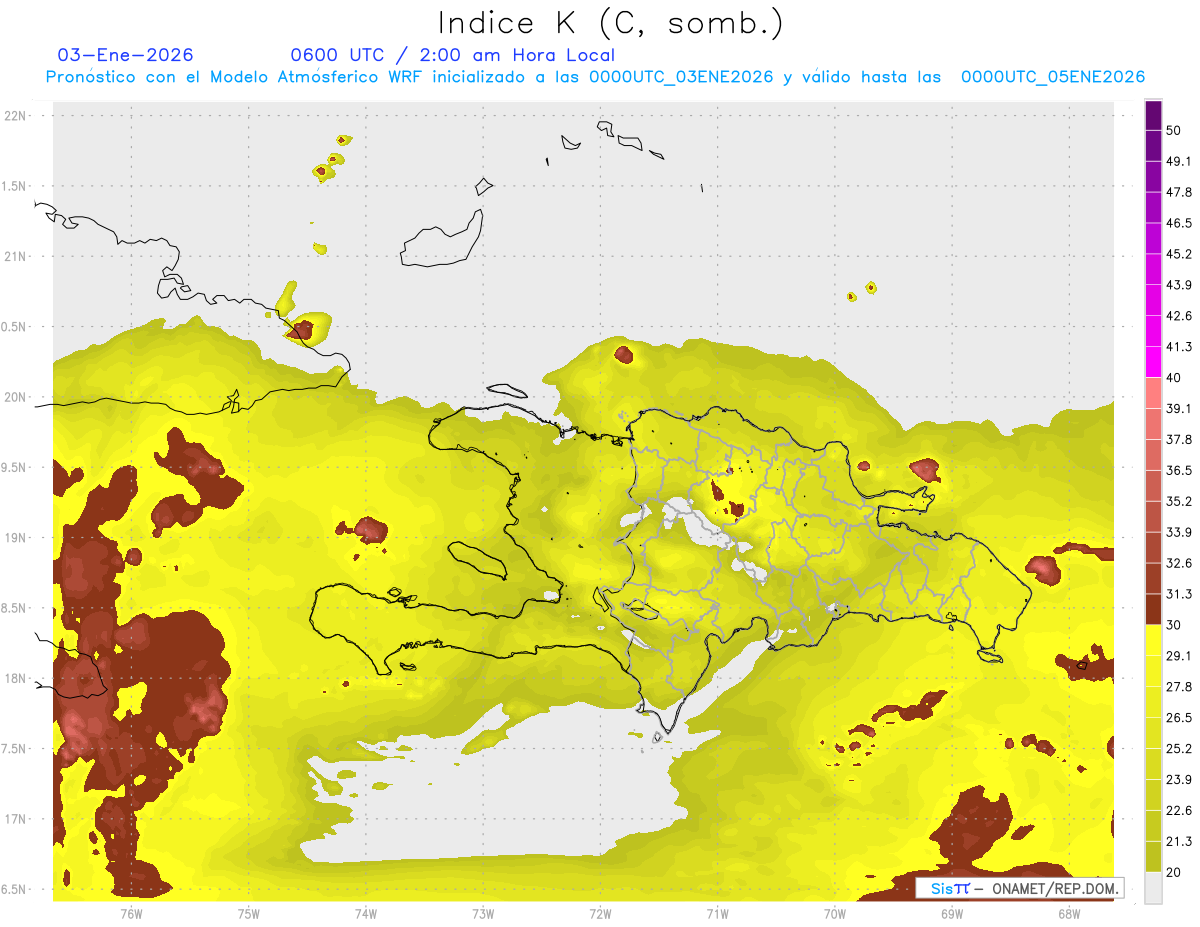Click the salmon swatch between 39.1 and 40

click(x=1153, y=393)
